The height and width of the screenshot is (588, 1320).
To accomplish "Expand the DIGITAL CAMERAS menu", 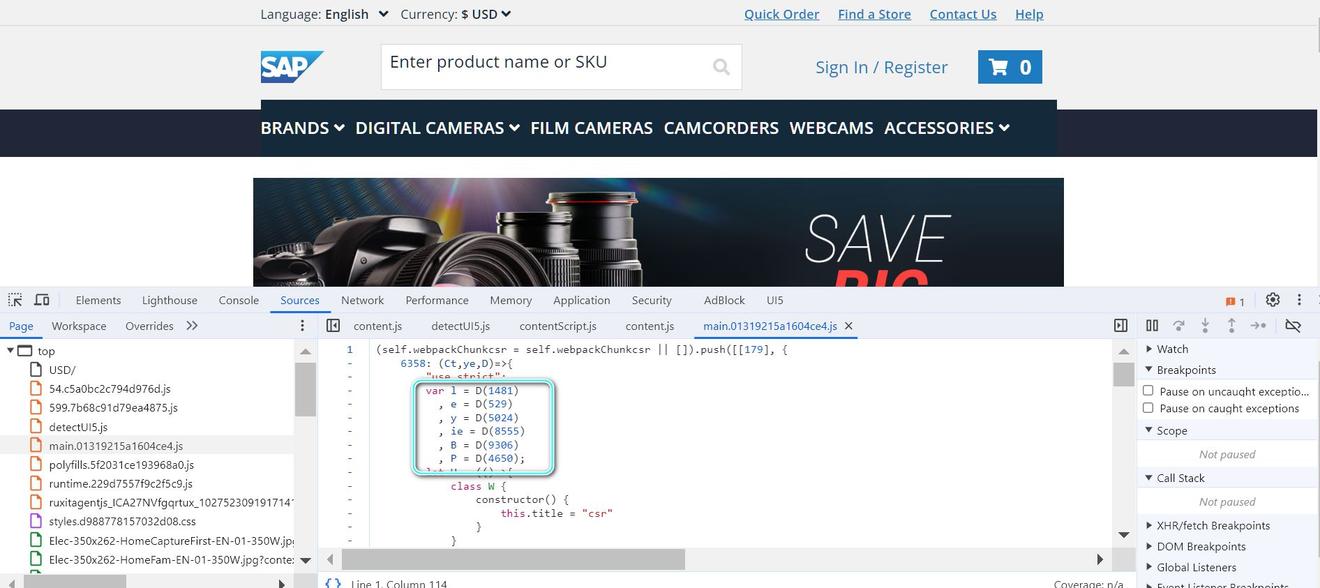I will click(437, 128).
